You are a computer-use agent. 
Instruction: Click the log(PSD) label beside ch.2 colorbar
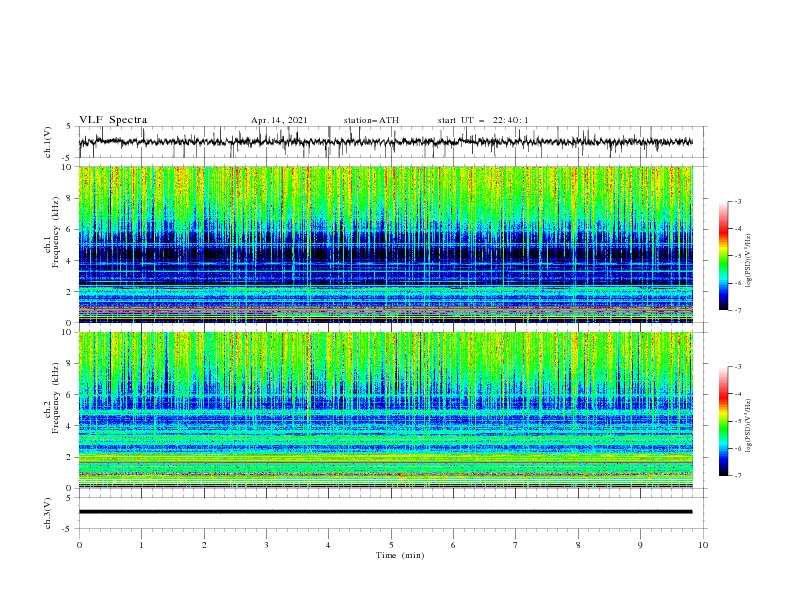click(748, 426)
